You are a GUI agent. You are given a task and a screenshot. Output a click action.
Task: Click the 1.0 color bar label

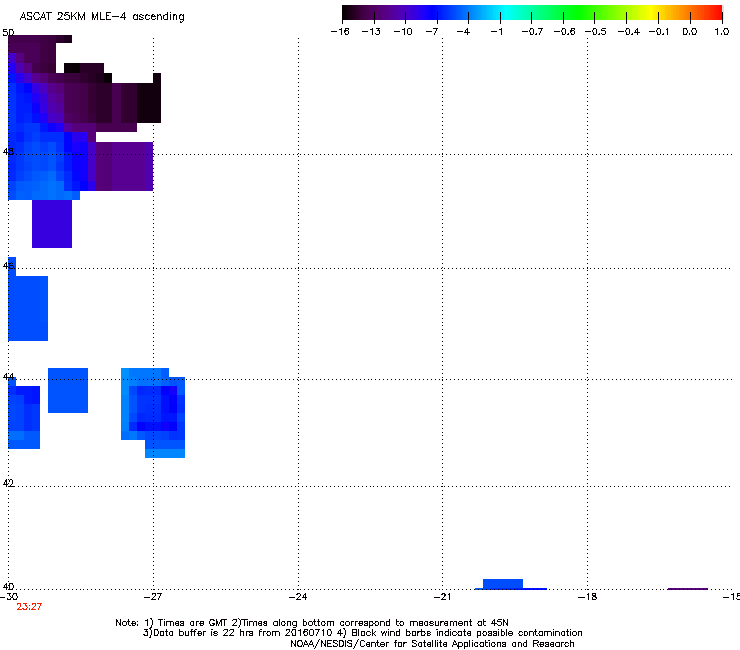tap(722, 32)
